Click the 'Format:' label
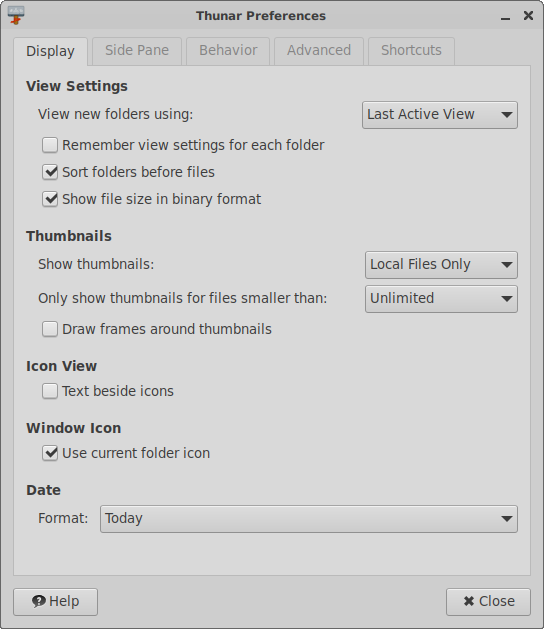Image resolution: width=544 pixels, height=629 pixels. coord(63,518)
